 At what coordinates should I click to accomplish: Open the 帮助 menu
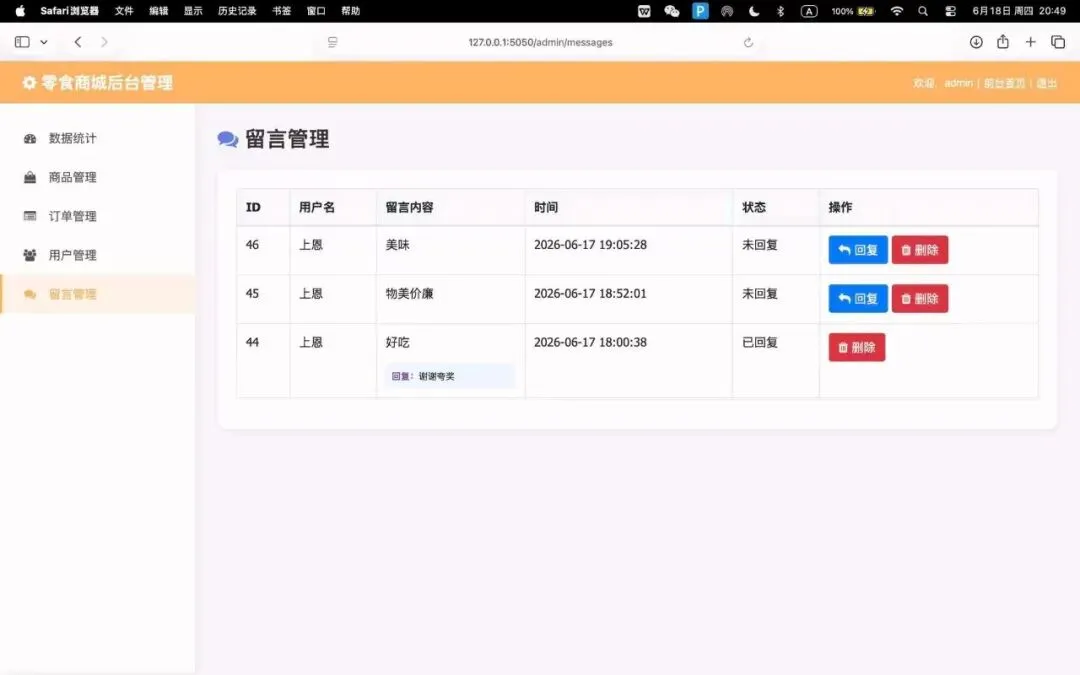350,10
